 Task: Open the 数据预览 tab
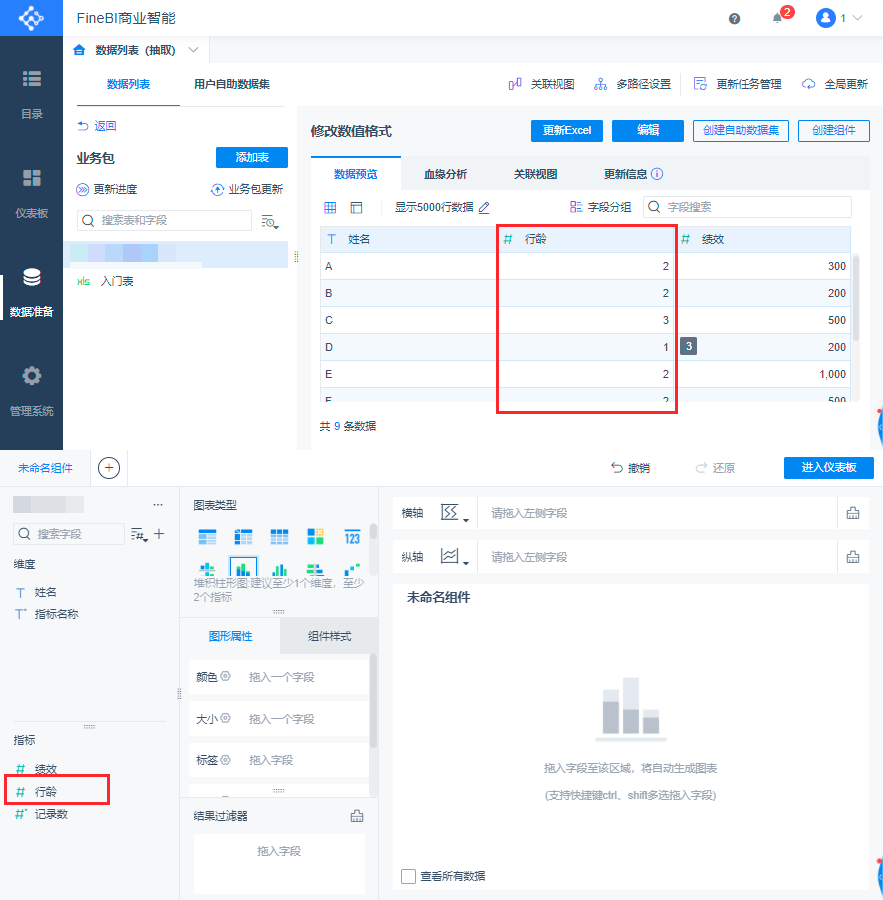pos(356,174)
